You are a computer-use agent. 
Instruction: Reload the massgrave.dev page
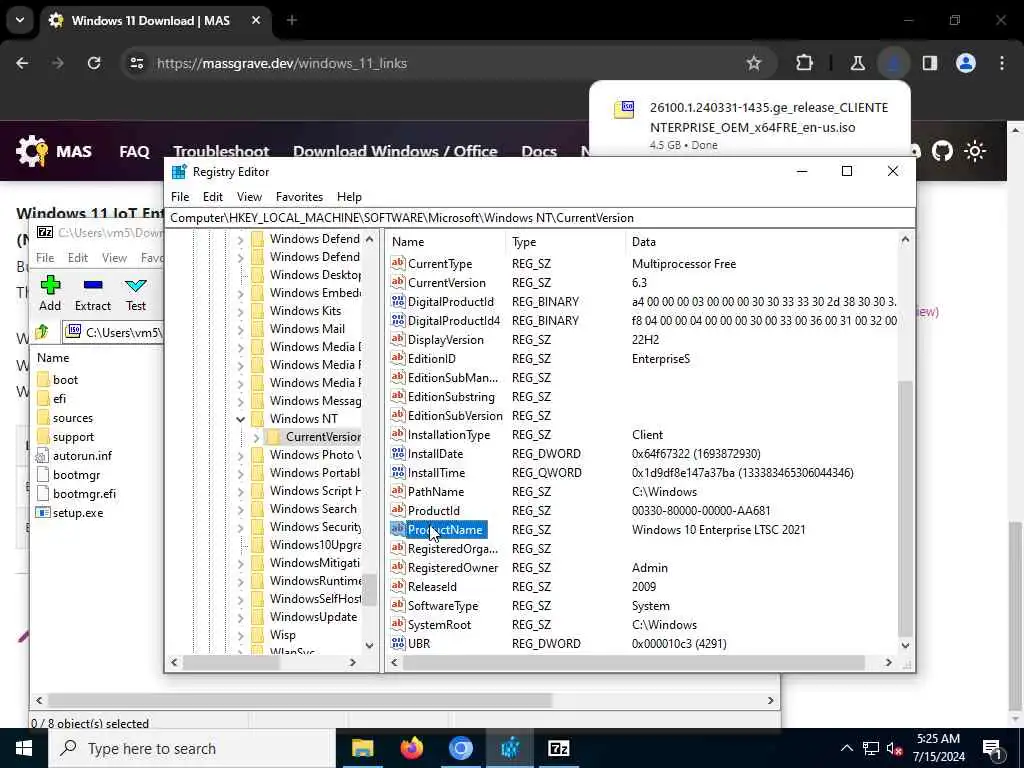tap(94, 63)
